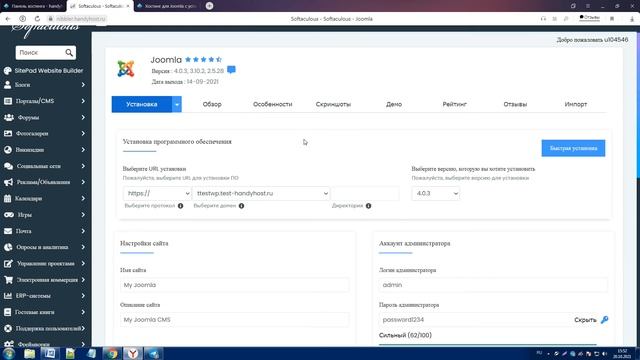Switch to the Отзывы tab
The height and width of the screenshot is (360, 640).
coord(515,104)
